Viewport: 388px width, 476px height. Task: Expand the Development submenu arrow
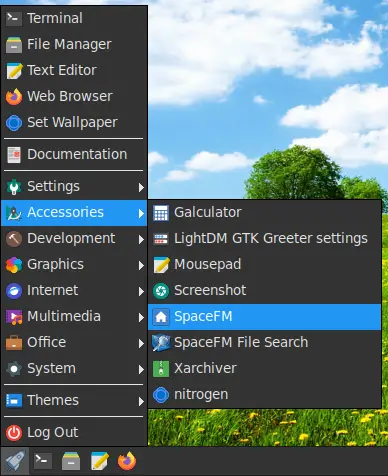click(141, 239)
